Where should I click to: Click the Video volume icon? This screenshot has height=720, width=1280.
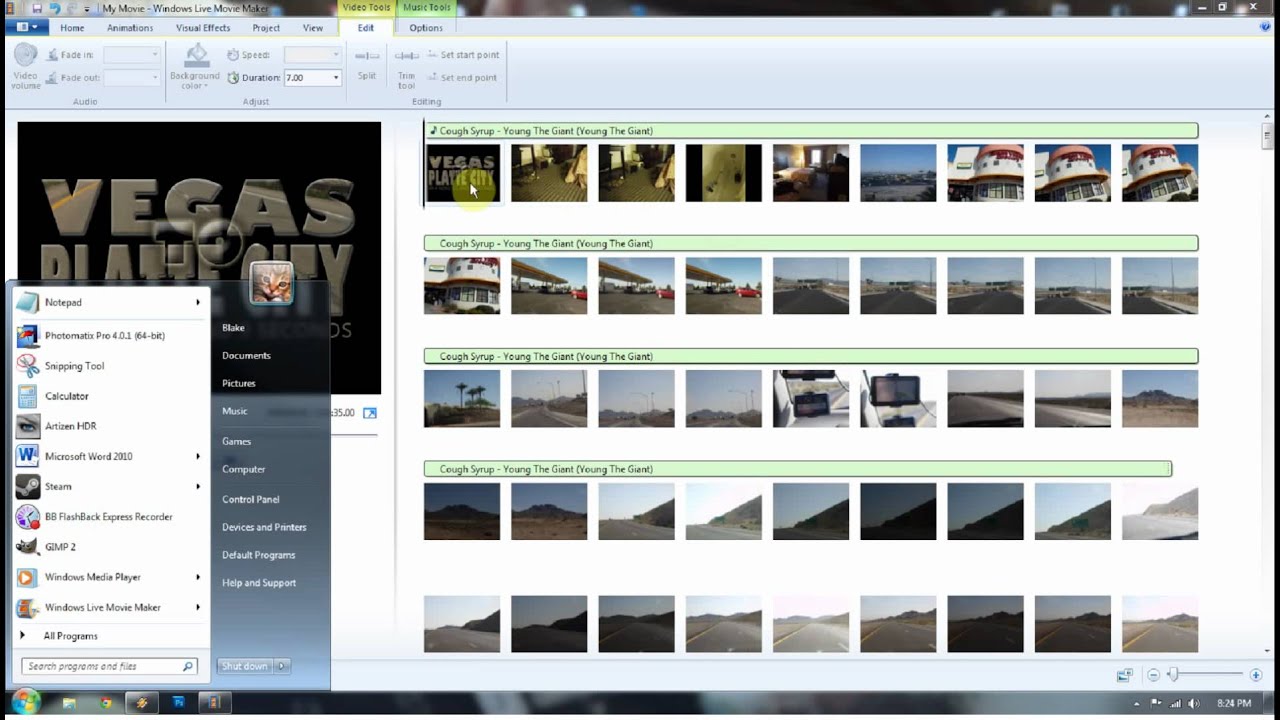[x=26, y=56]
